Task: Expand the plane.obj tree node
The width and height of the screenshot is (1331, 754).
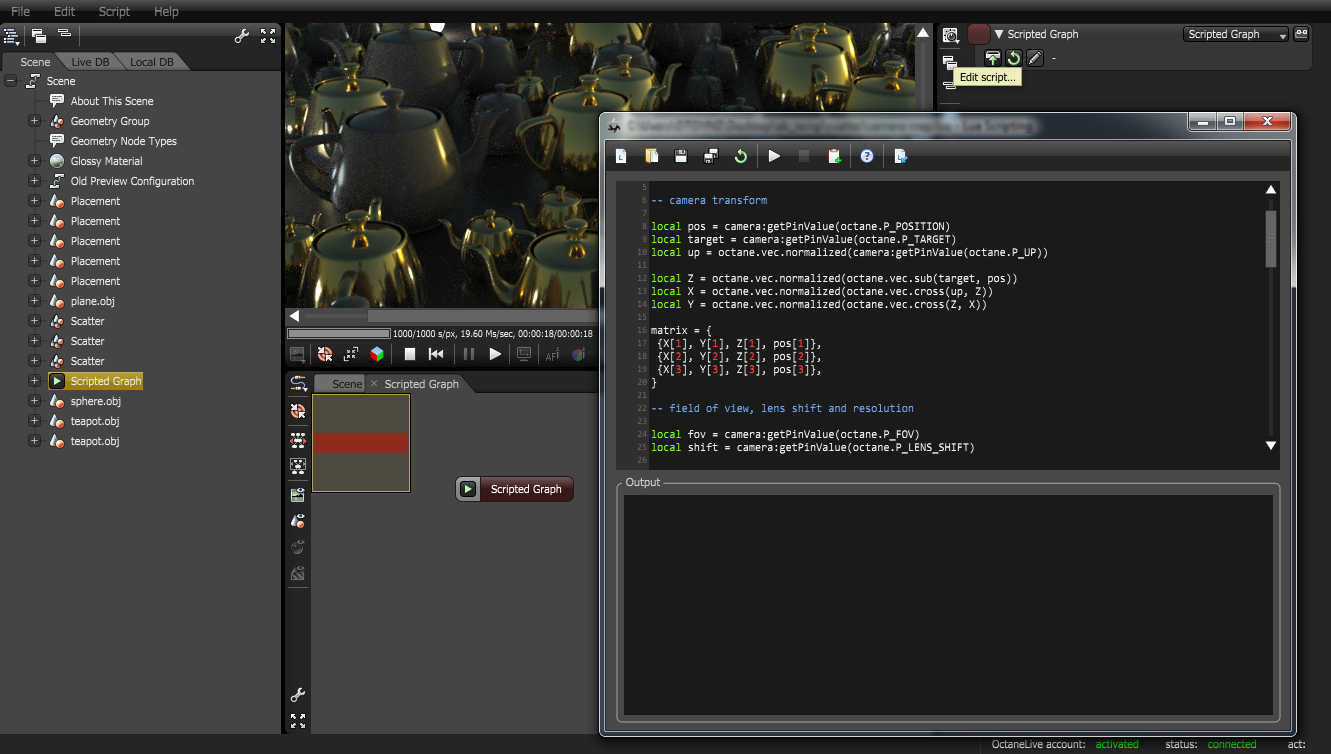Action: pos(34,301)
